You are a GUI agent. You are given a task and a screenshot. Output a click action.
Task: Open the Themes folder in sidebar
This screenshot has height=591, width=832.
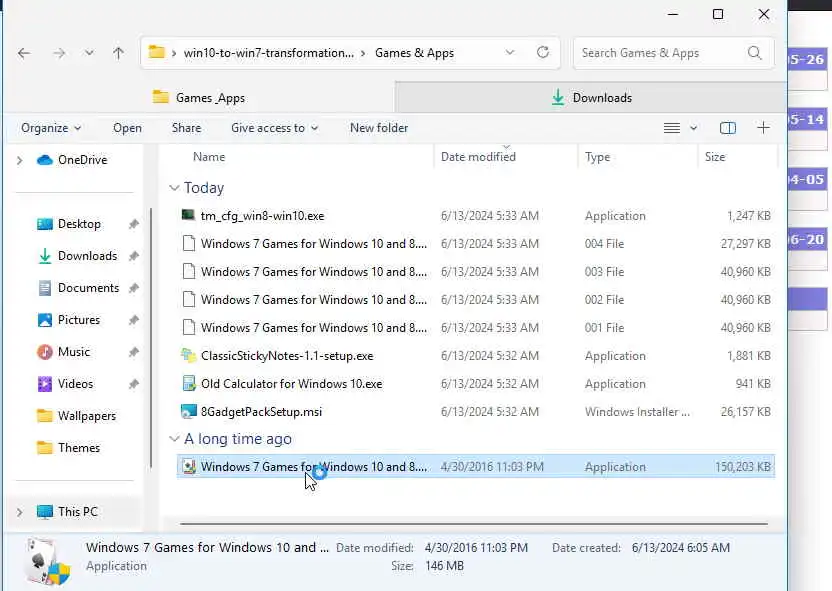tap(68, 448)
